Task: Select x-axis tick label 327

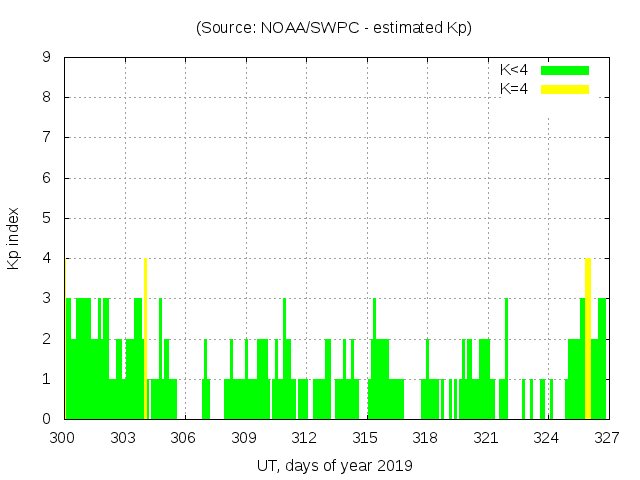Action: tap(607, 437)
